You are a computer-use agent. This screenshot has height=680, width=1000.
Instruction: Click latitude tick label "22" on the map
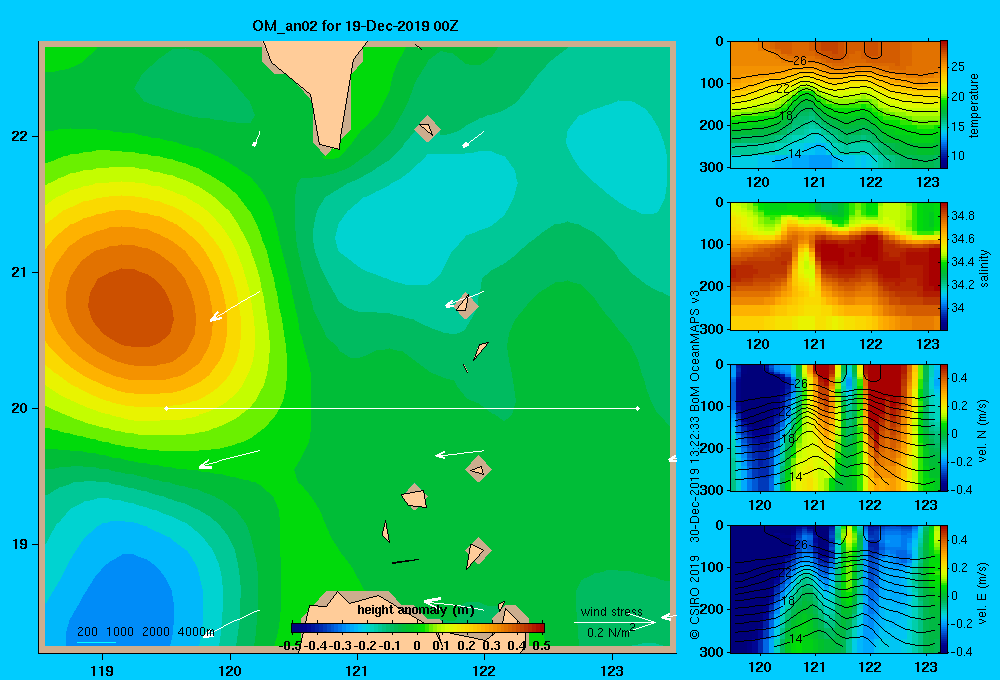pyautogui.click(x=19, y=136)
